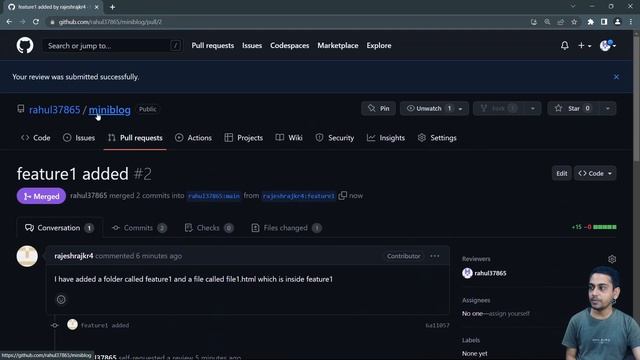640x360 pixels.
Task: Switch to the Checks tab
Action: click(209, 228)
